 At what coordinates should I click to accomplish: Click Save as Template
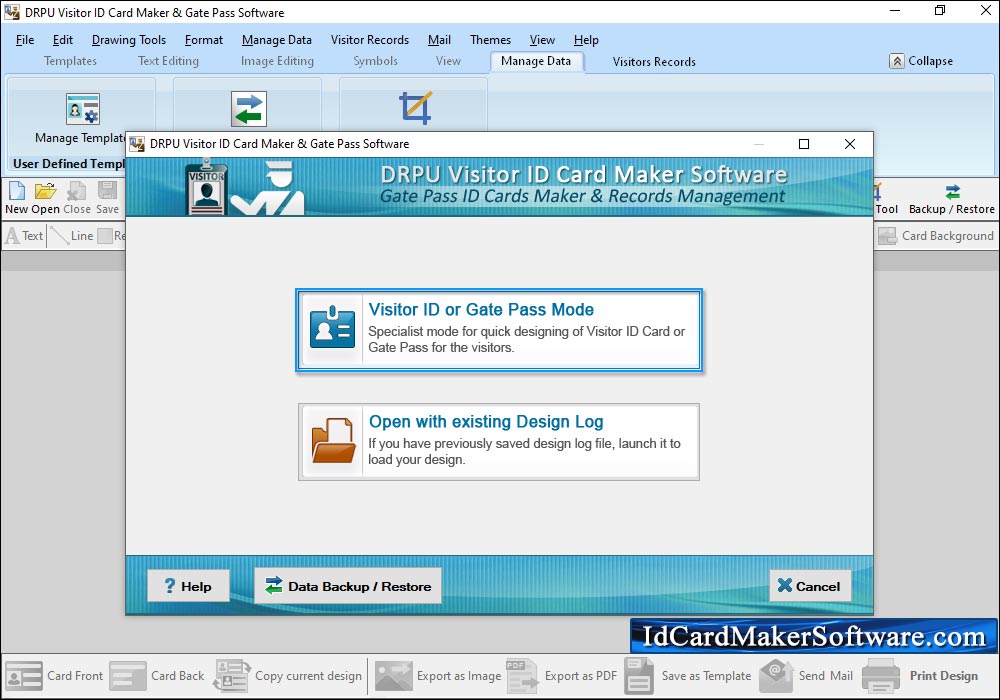[688, 676]
